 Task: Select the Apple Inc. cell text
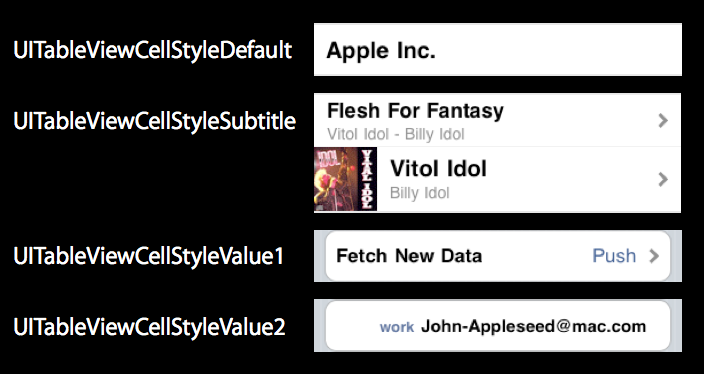pyautogui.click(x=381, y=50)
